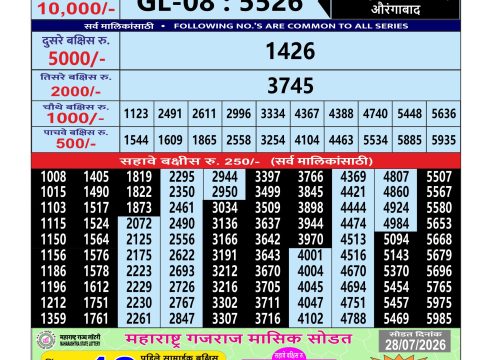Image resolution: width=480 pixels, height=360 pixels.
Task: Click the Aurangabad place name label
Action: (x=396, y=9)
